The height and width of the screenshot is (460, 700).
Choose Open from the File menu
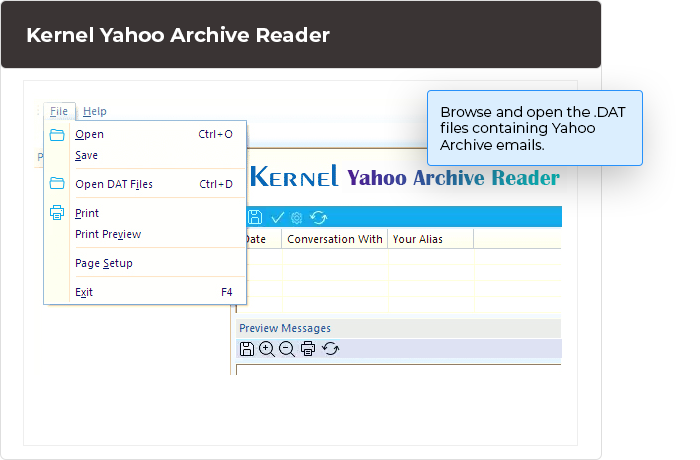[146, 134]
